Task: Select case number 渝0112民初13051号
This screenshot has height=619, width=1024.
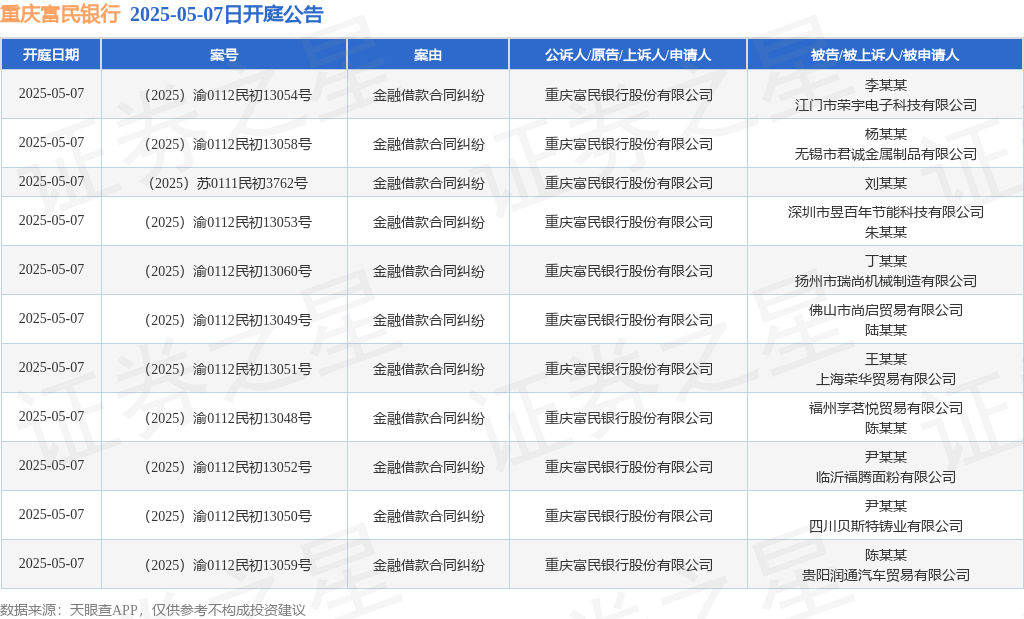Action: [228, 369]
